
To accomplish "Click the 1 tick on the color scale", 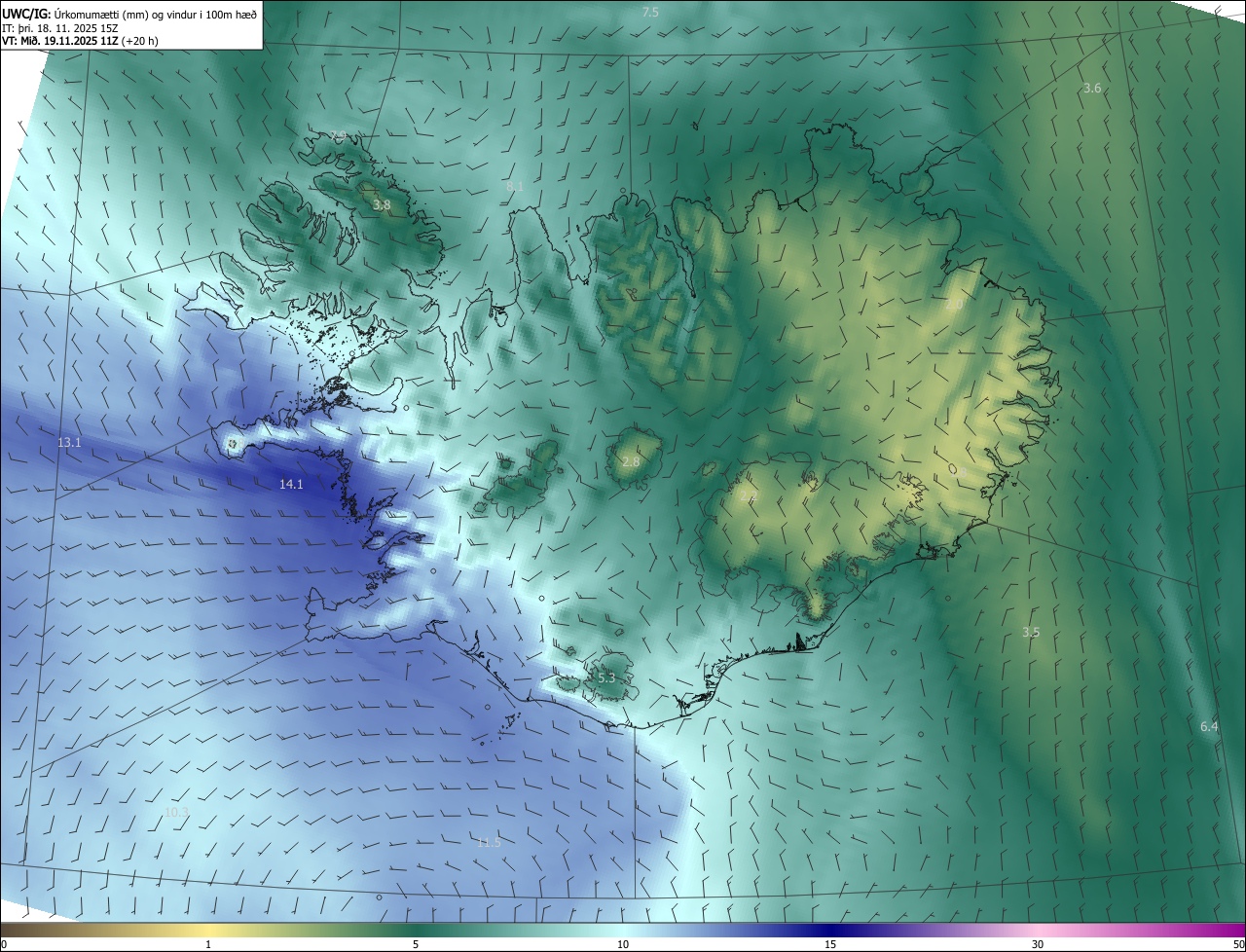I will click(208, 944).
